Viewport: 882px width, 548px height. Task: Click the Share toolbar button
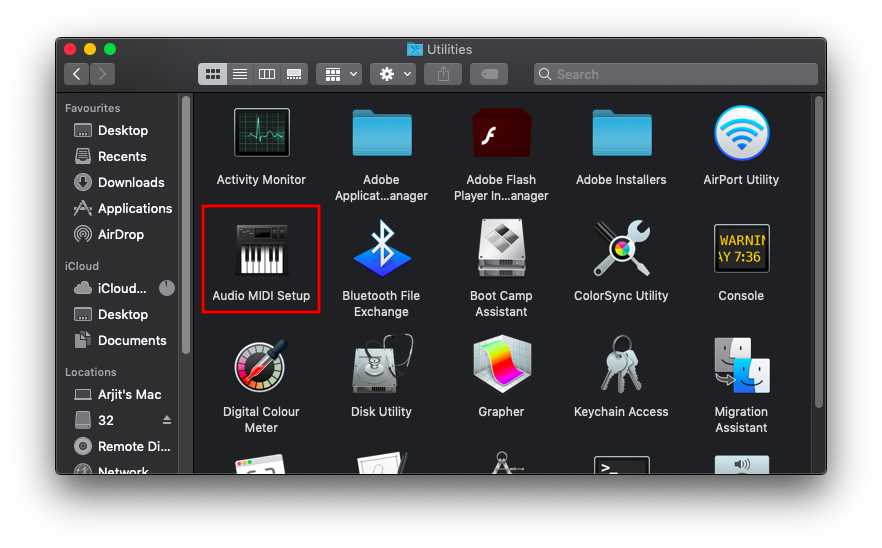443,74
